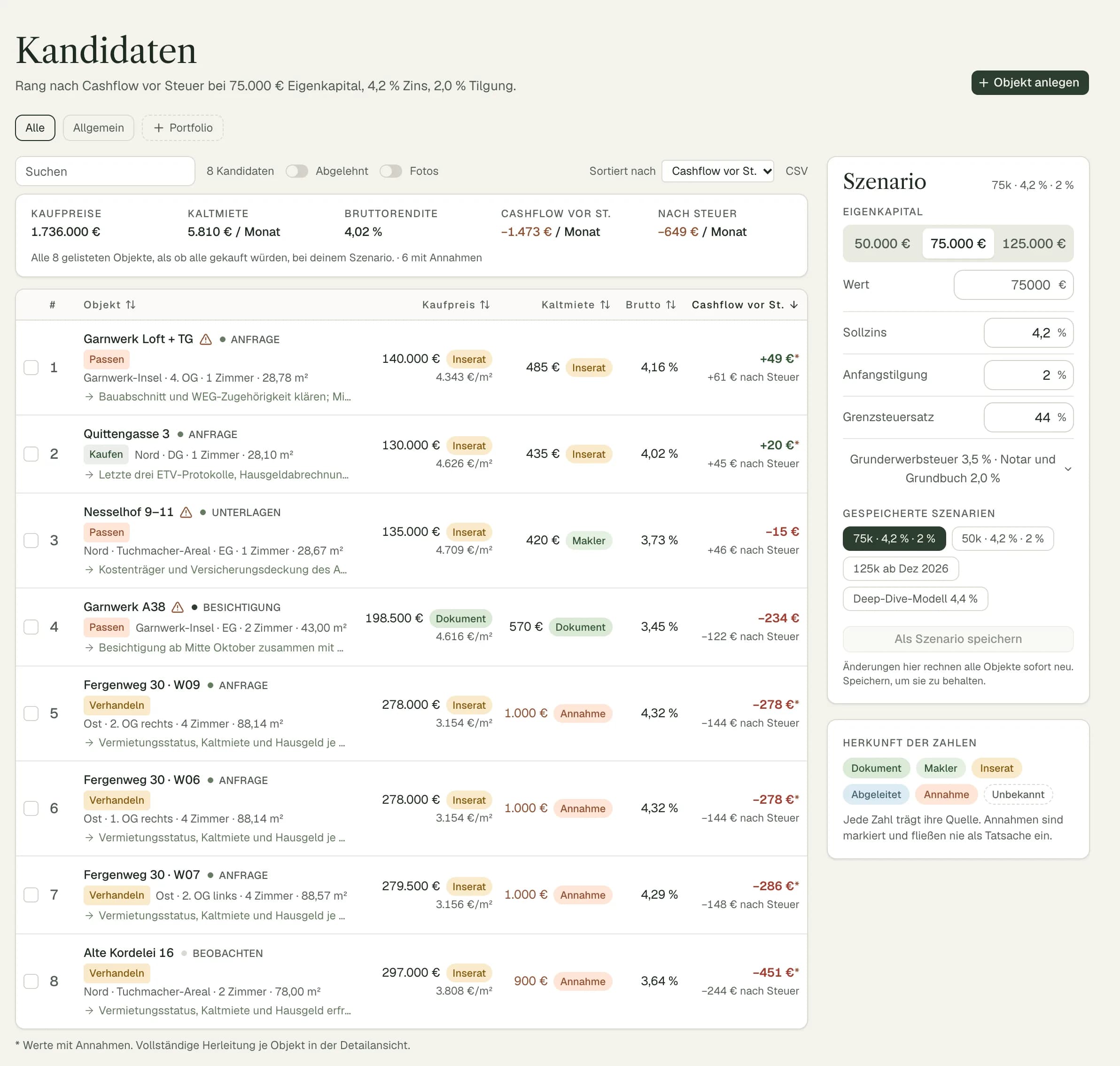Select the Garnwerk A38 checkbox

(x=31, y=626)
